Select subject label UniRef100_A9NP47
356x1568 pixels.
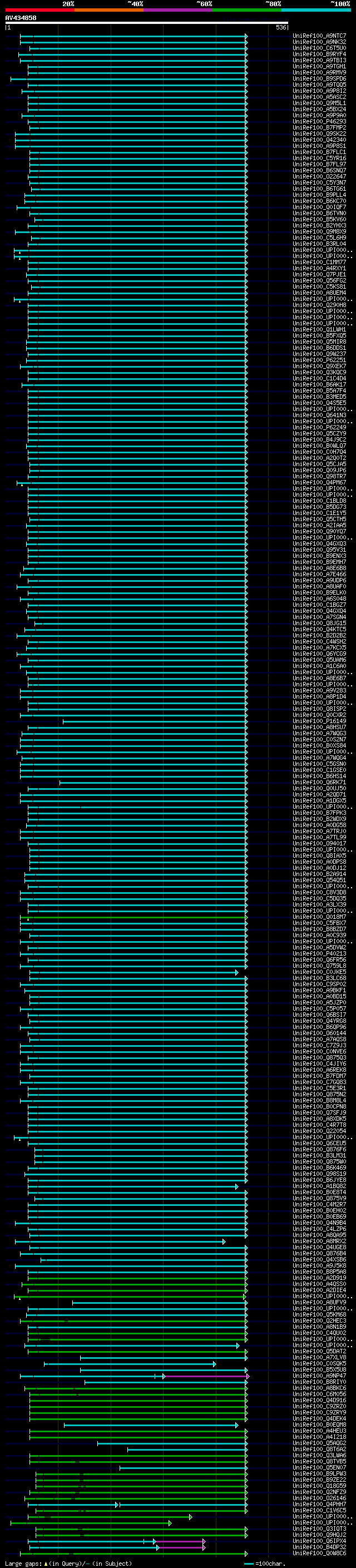coord(319,1376)
